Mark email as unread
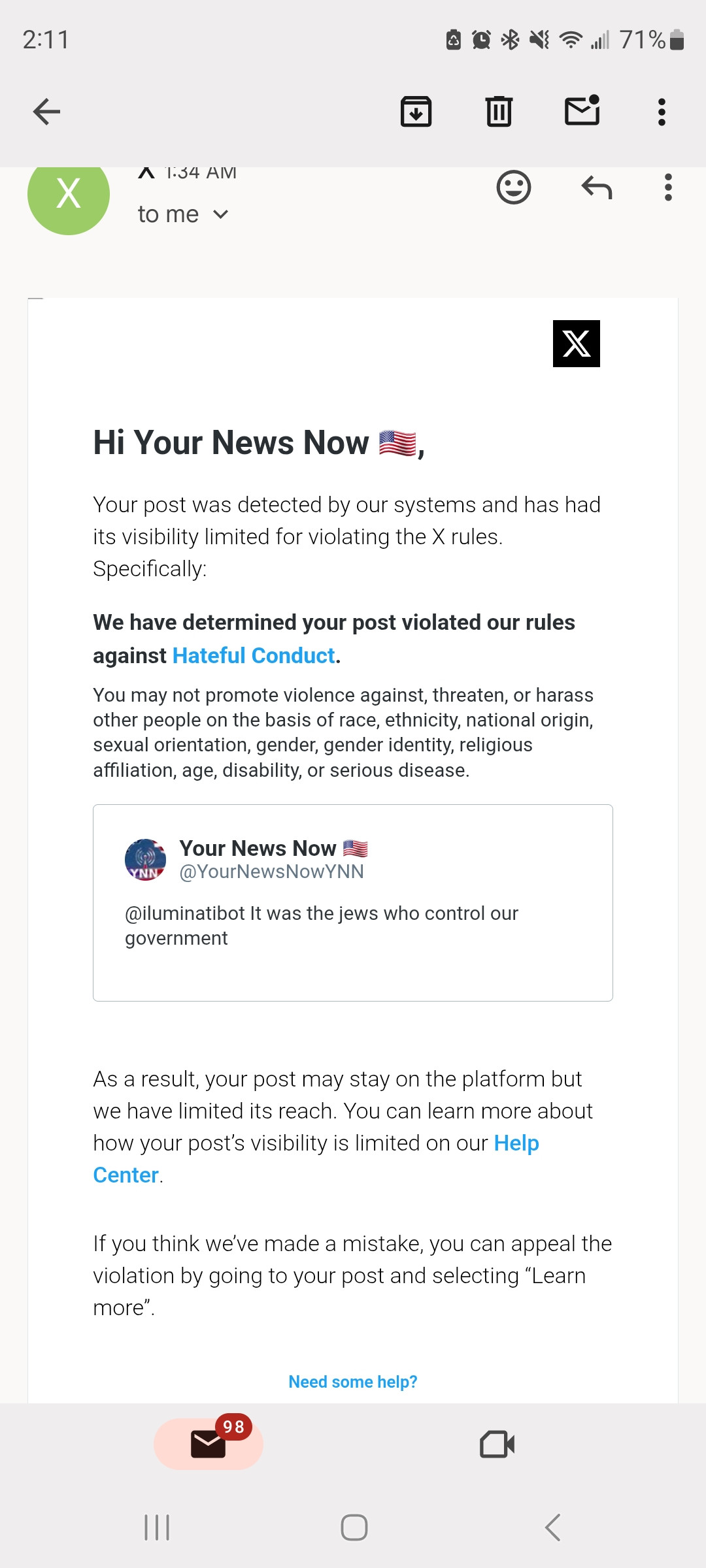 click(582, 110)
